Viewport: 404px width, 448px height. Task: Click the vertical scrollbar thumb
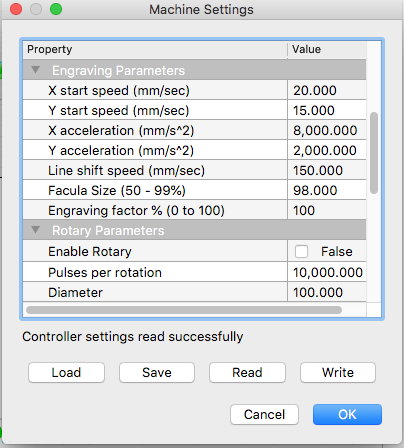(374, 153)
